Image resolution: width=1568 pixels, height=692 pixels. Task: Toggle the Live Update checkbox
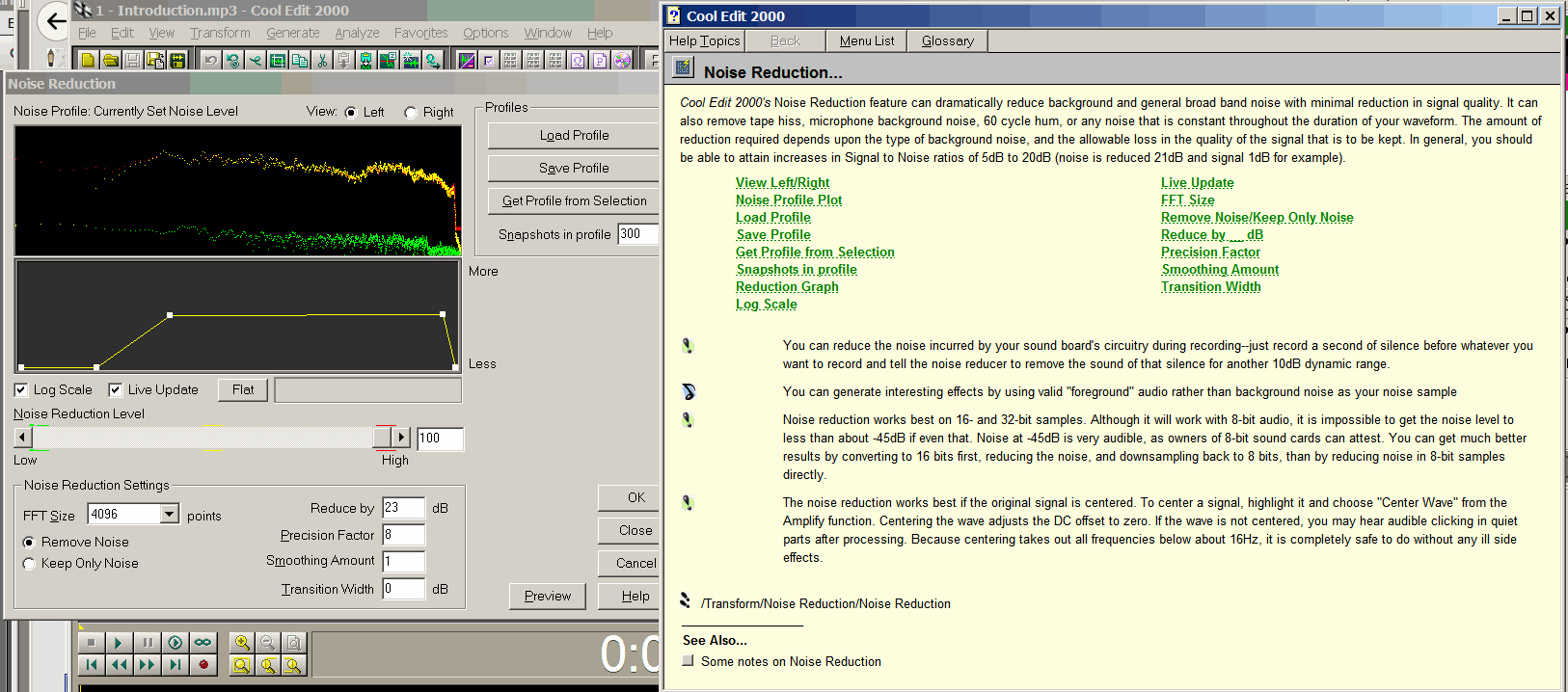point(115,389)
